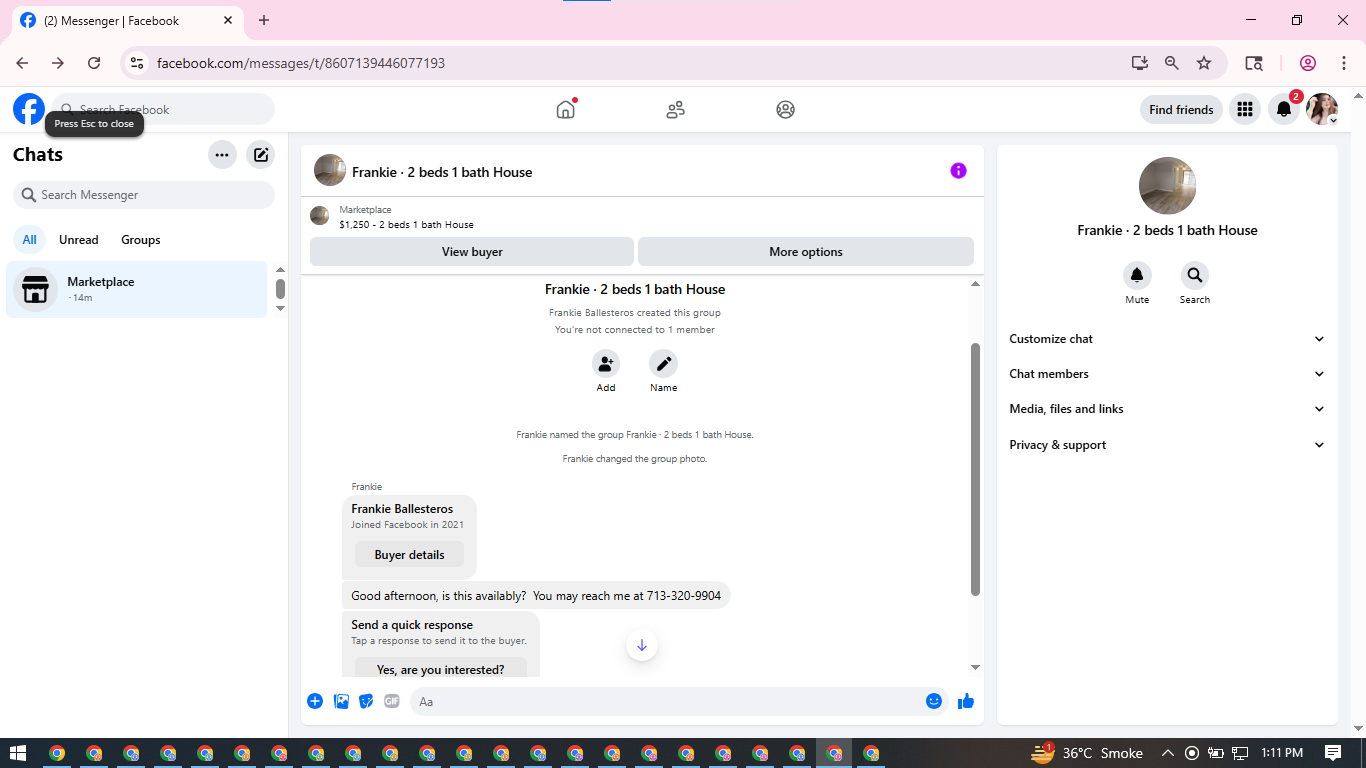Open a new browser tab
The image size is (1366, 768).
pyautogui.click(x=264, y=20)
